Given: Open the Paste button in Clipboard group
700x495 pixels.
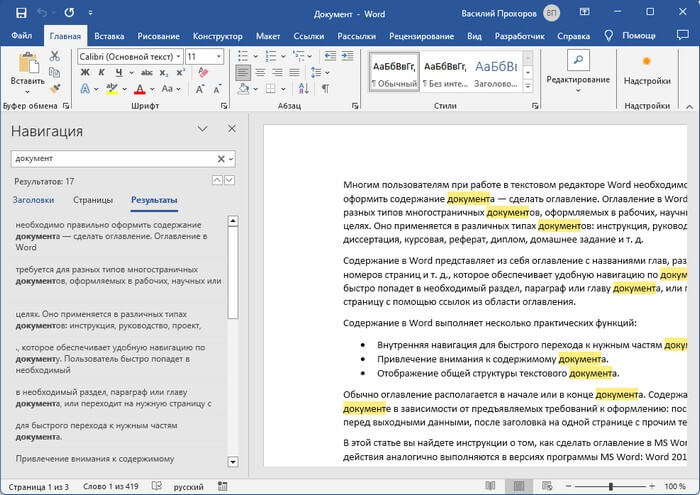Looking at the screenshot, I should pos(28,73).
